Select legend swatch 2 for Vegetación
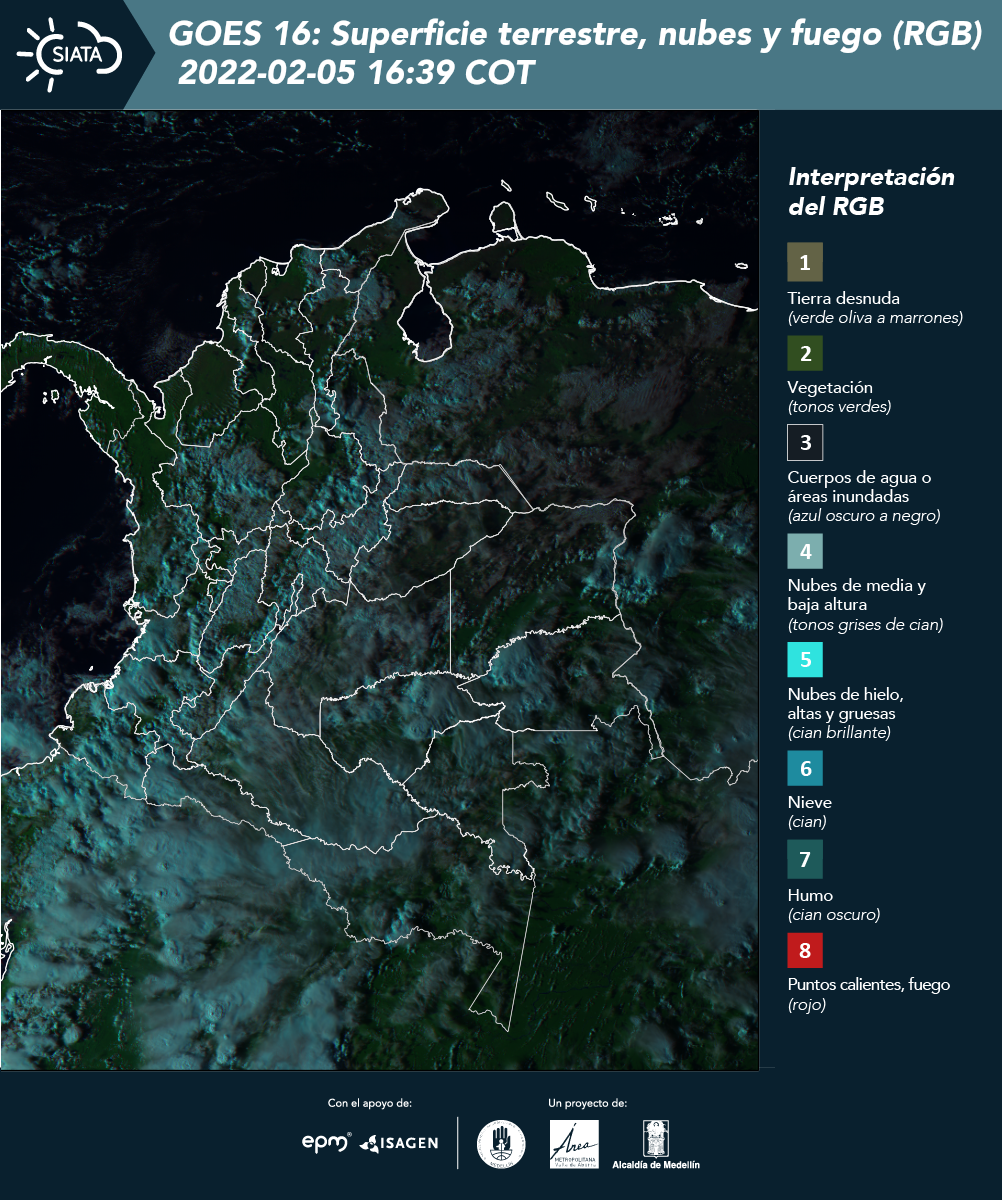 click(805, 352)
